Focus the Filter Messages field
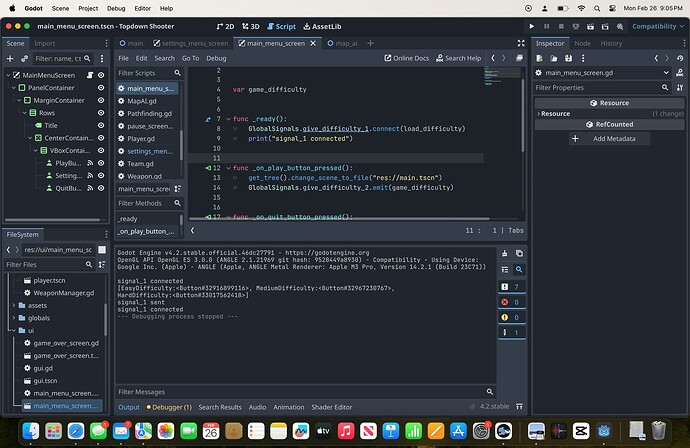The width and height of the screenshot is (690, 448). (x=305, y=392)
